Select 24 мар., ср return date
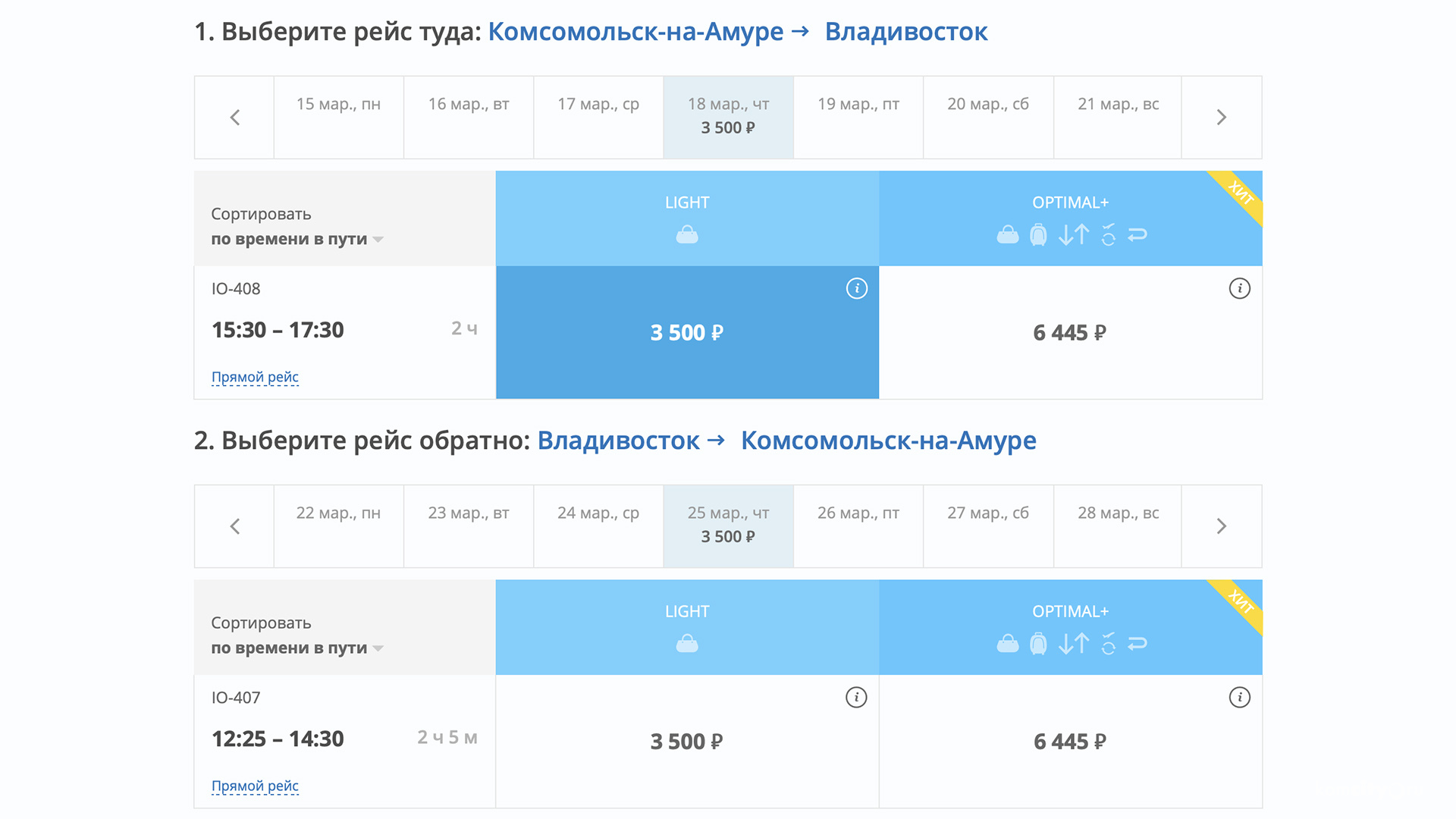This screenshot has width=1456, height=819. [x=598, y=526]
